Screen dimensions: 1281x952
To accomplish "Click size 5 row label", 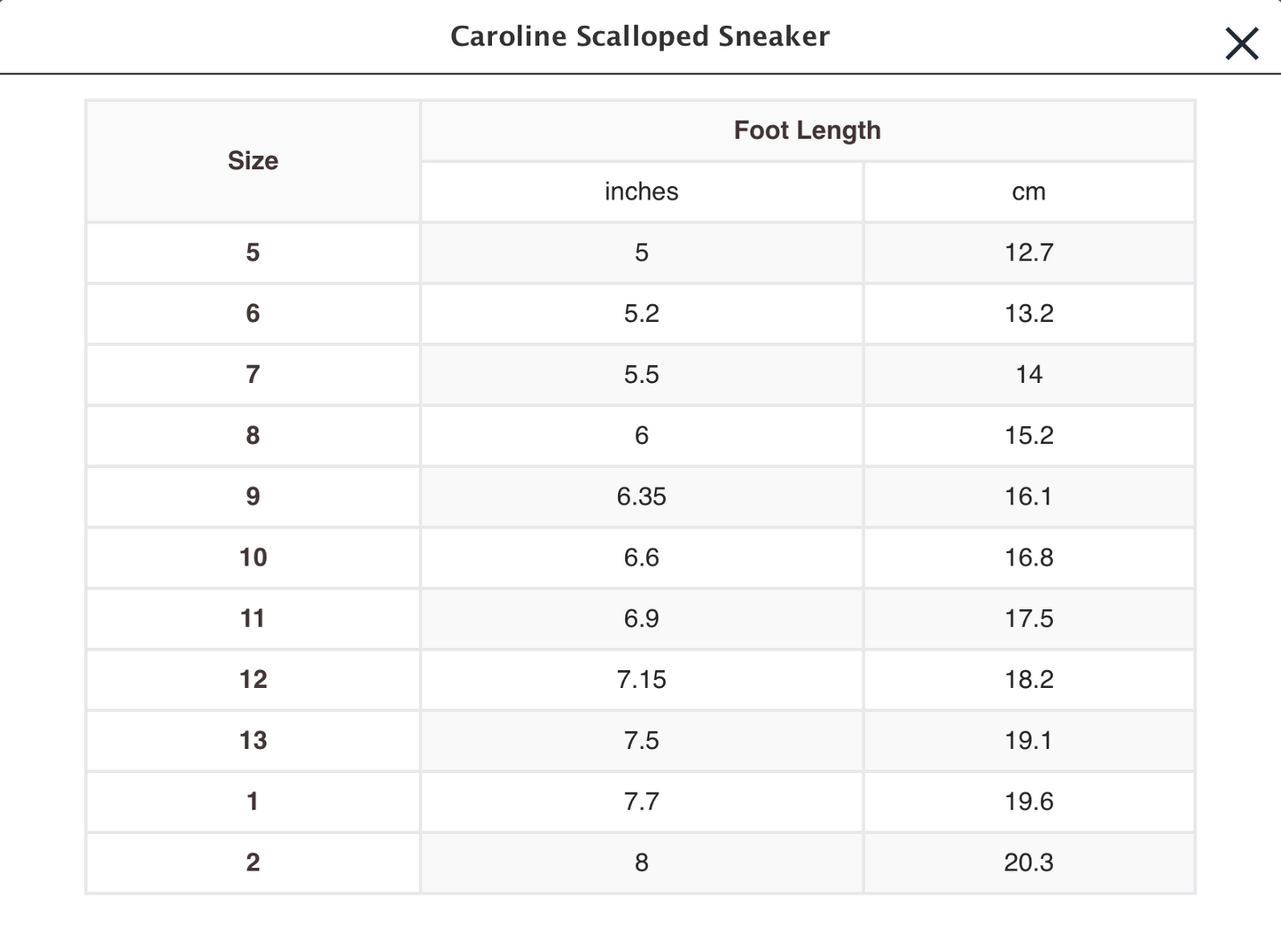I will tap(253, 253).
